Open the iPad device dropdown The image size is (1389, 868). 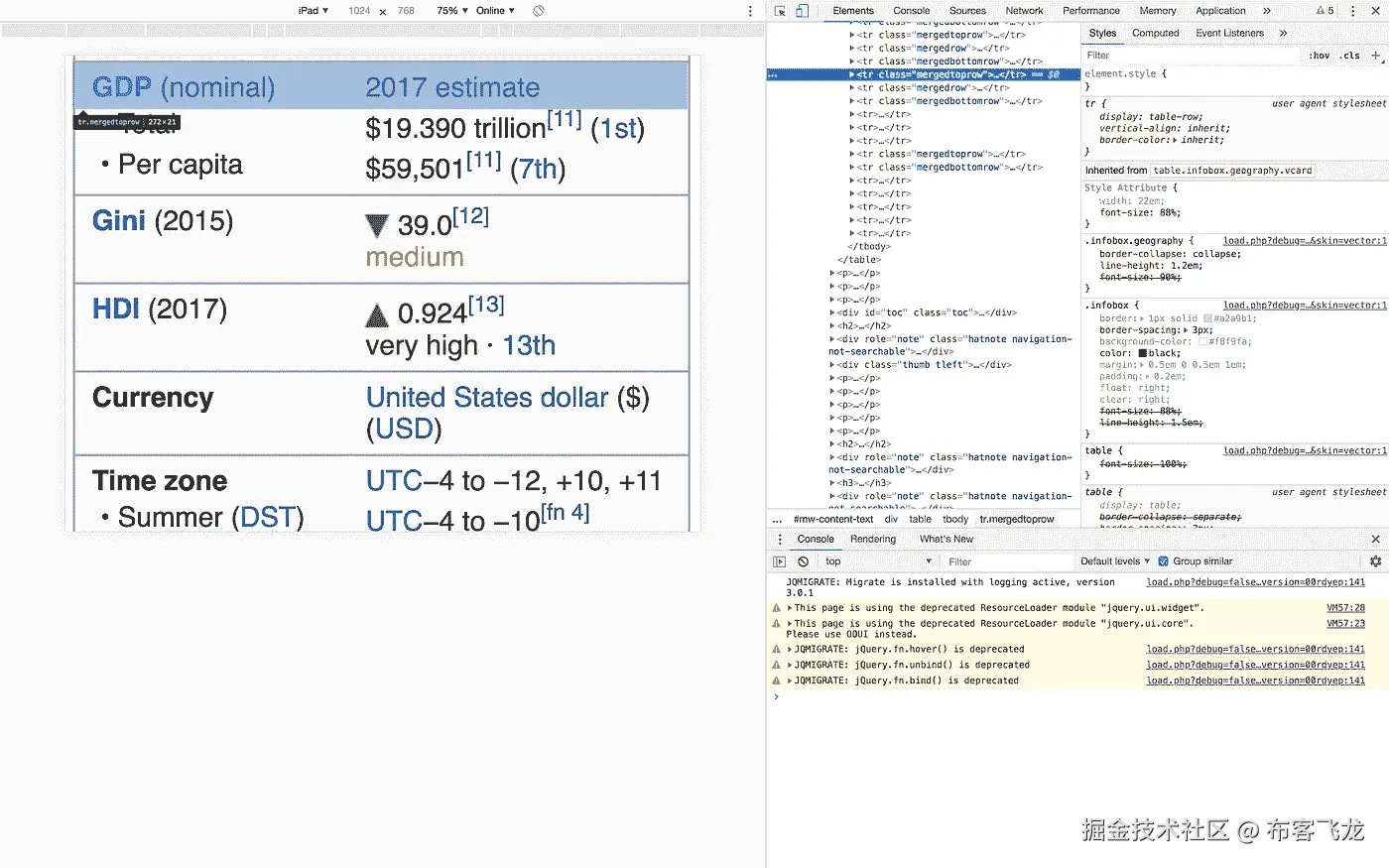pyautogui.click(x=313, y=11)
